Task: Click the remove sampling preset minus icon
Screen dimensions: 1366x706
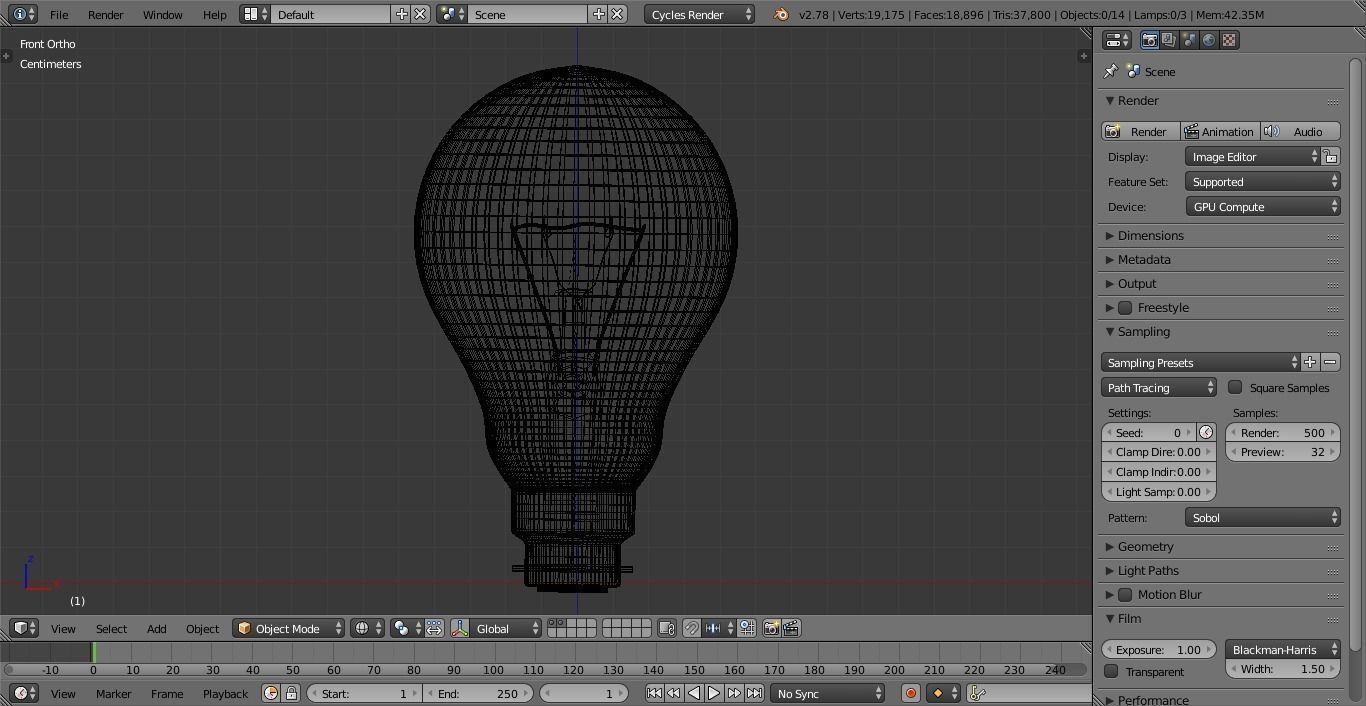Action: click(x=1330, y=362)
